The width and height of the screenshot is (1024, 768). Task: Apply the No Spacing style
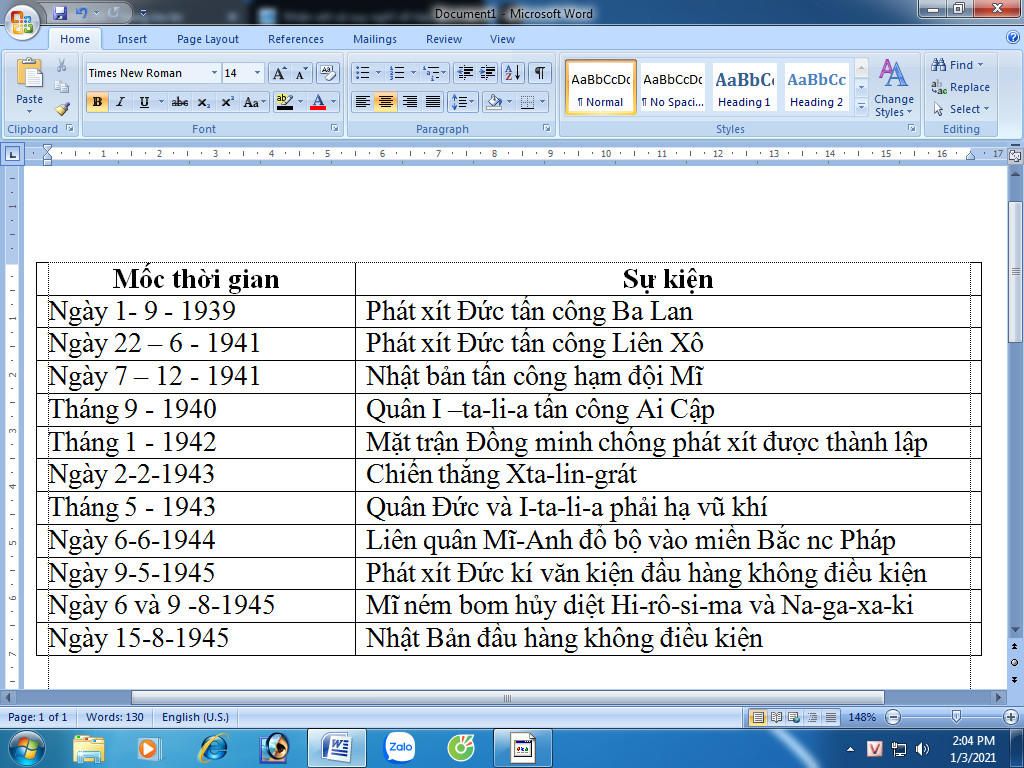point(672,88)
